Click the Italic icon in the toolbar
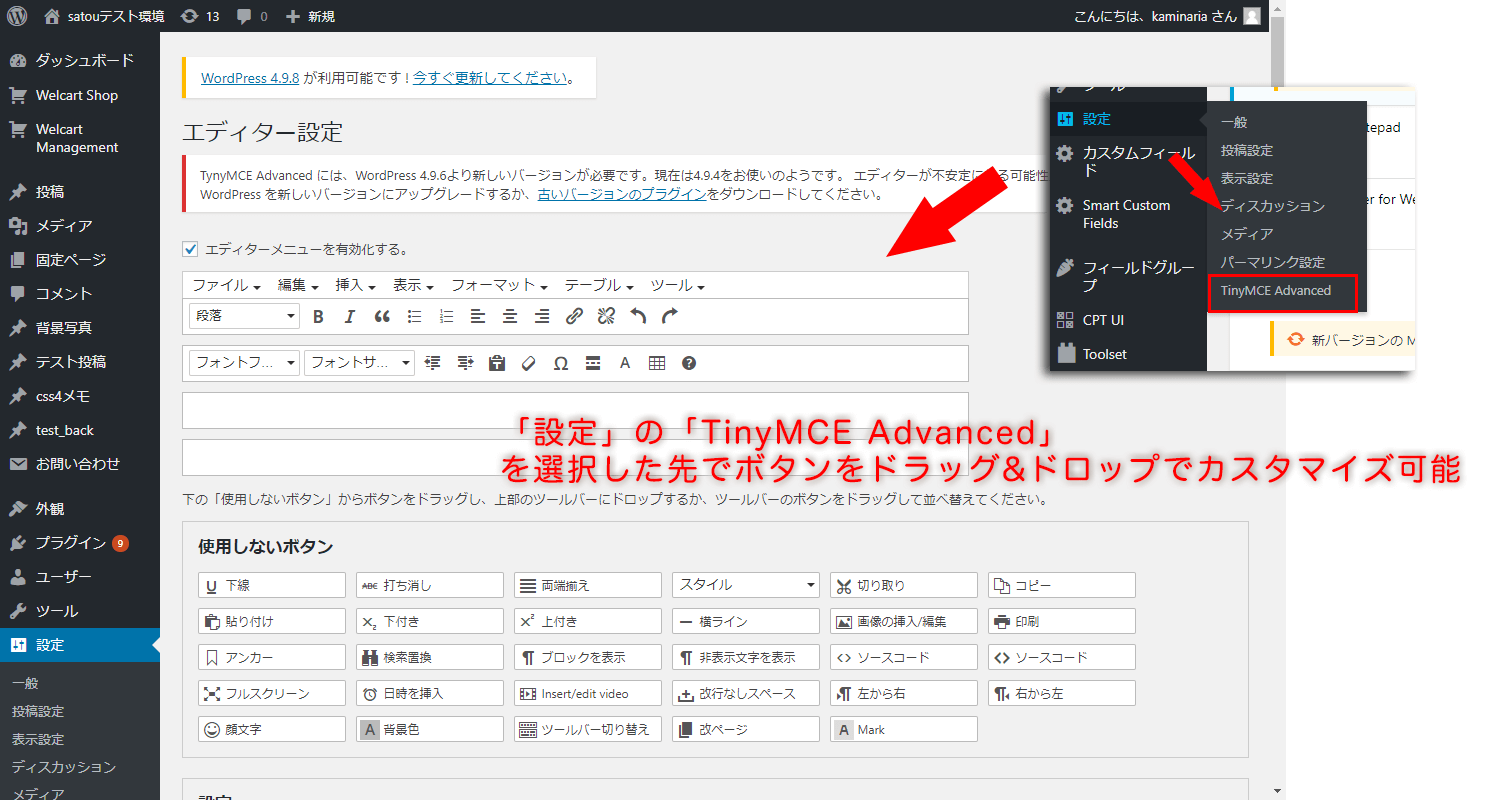1500x800 pixels. [350, 317]
